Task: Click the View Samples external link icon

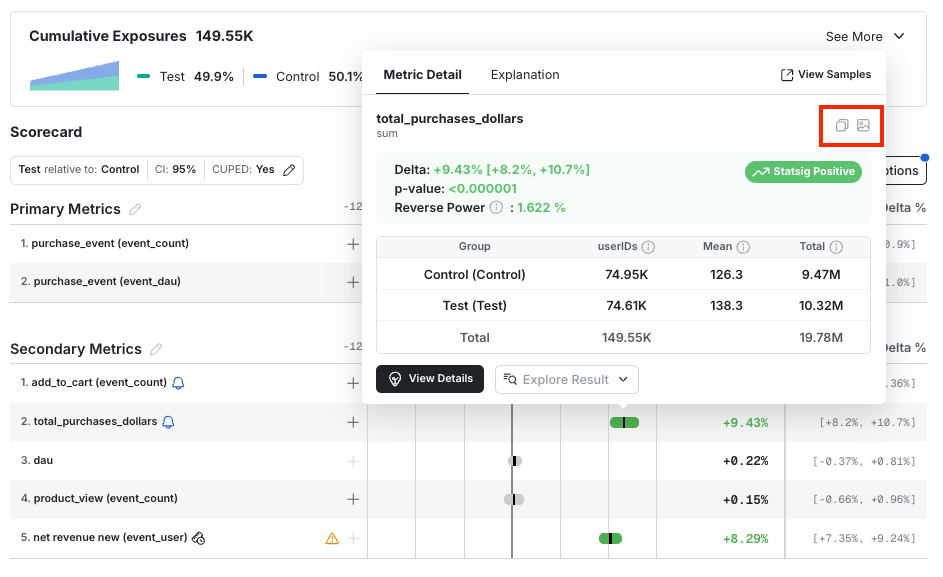Action: (x=787, y=75)
